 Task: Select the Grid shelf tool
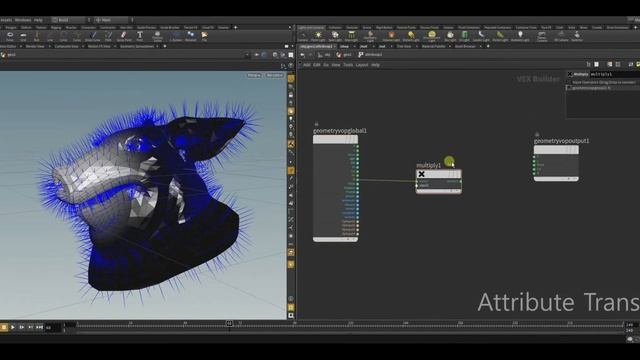[x=23, y=37]
